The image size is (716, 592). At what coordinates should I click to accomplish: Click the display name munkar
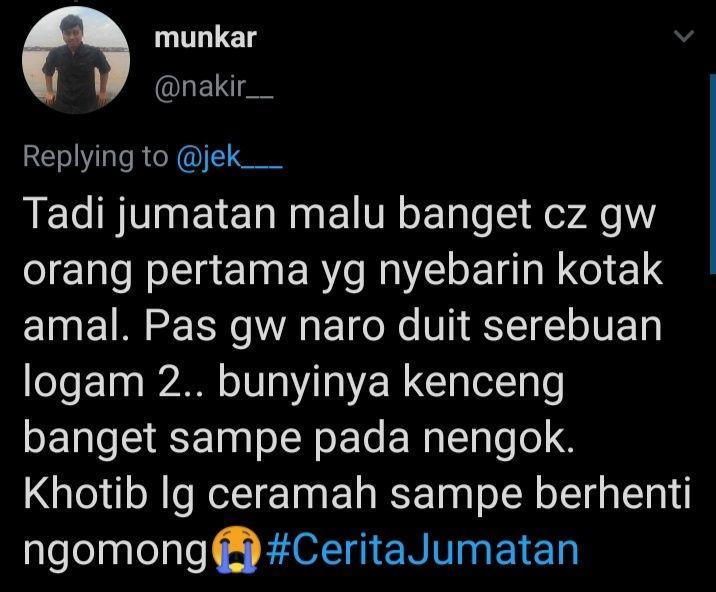click(x=205, y=37)
